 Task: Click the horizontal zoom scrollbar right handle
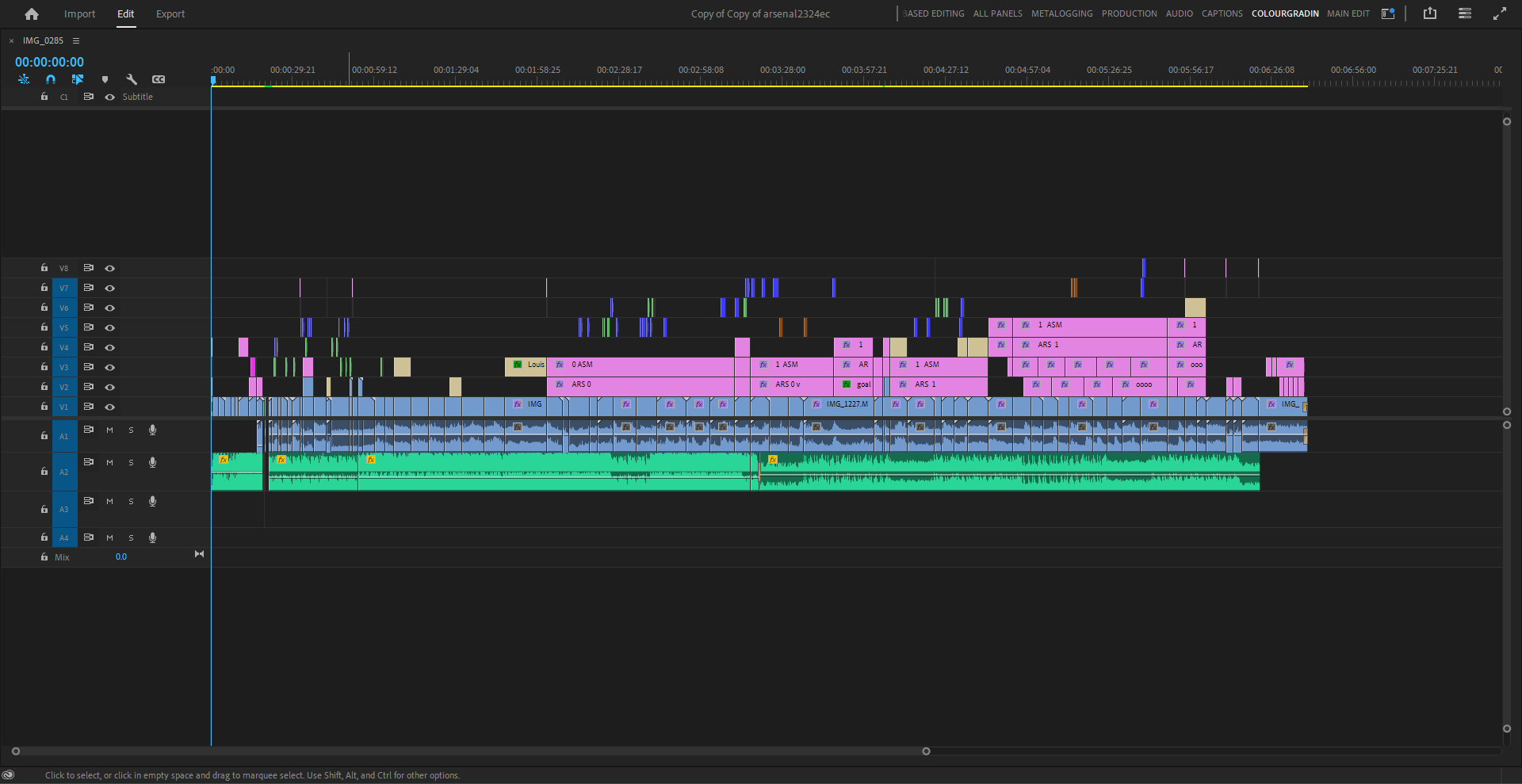tap(926, 751)
